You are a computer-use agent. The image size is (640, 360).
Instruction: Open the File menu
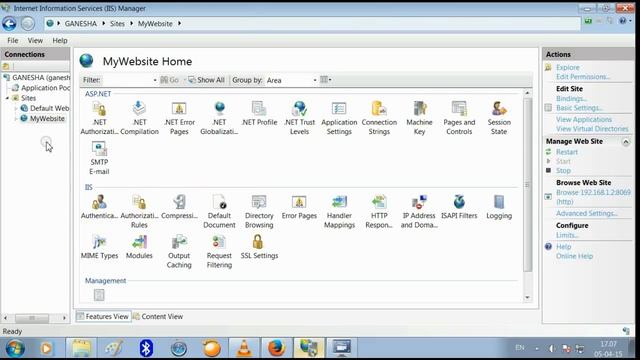tap(13, 40)
